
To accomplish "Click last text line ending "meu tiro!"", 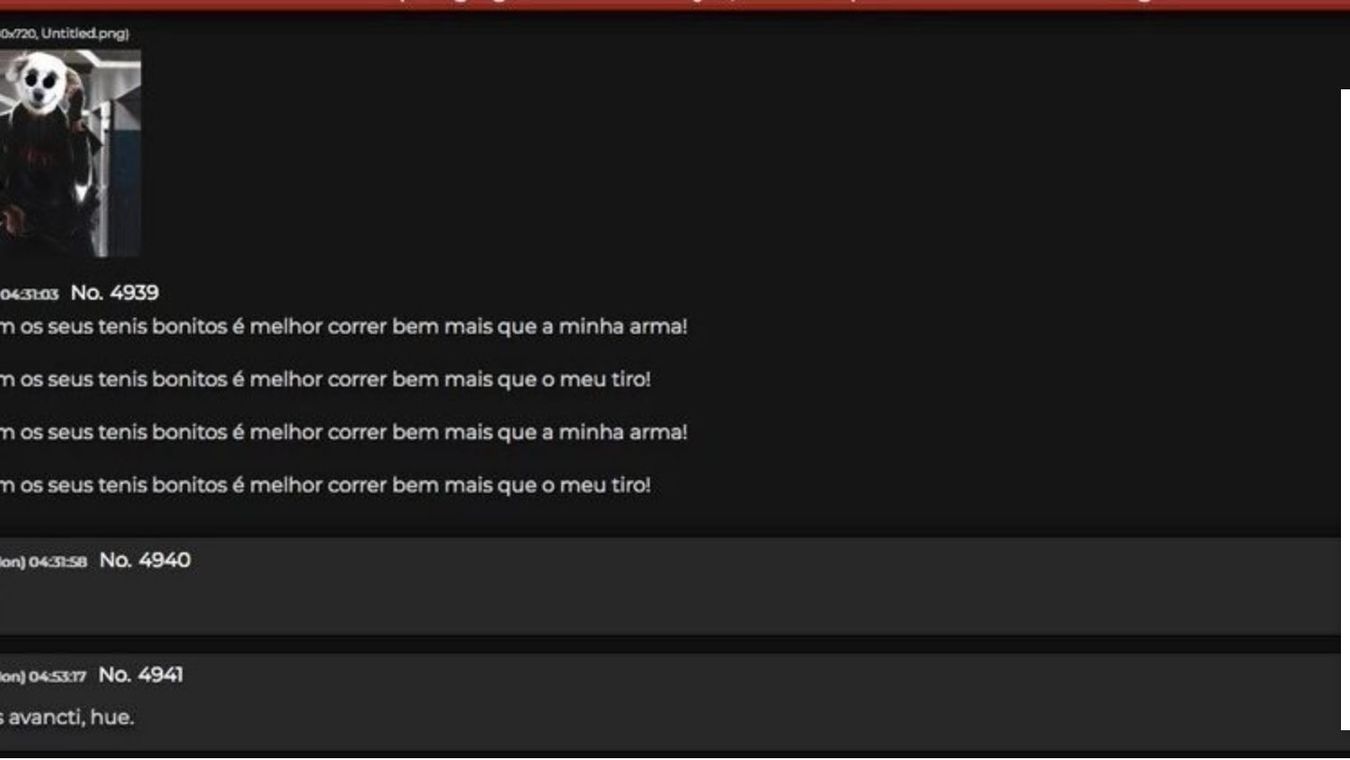I will [x=325, y=486].
